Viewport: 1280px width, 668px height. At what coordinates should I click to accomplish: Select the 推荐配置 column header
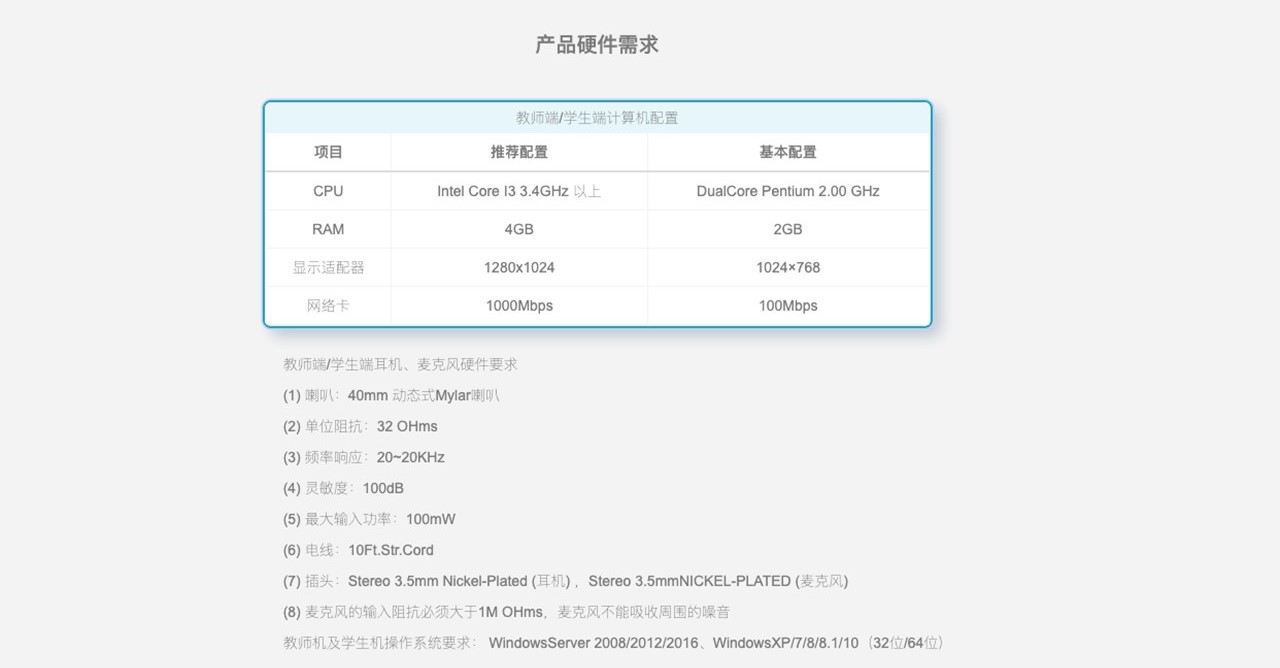pos(519,152)
